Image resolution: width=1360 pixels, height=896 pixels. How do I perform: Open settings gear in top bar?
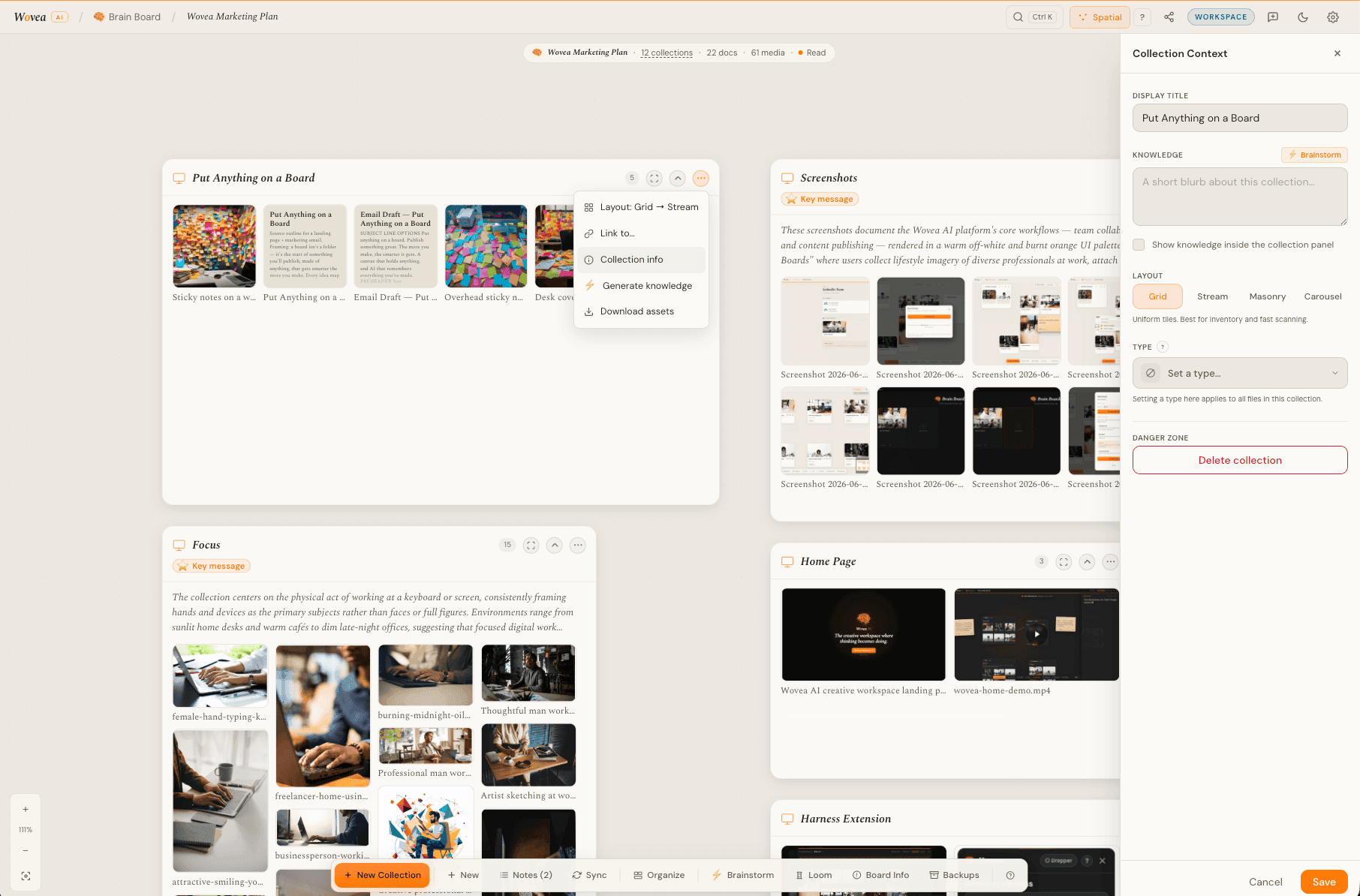pos(1333,17)
